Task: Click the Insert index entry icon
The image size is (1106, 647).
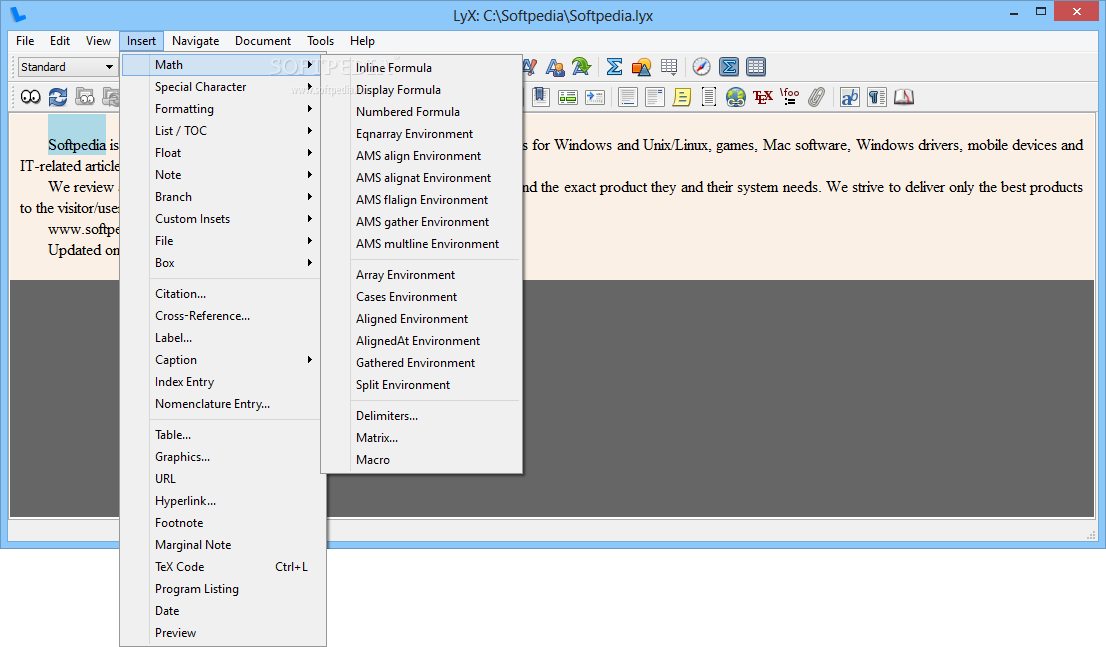Action: [x=568, y=97]
